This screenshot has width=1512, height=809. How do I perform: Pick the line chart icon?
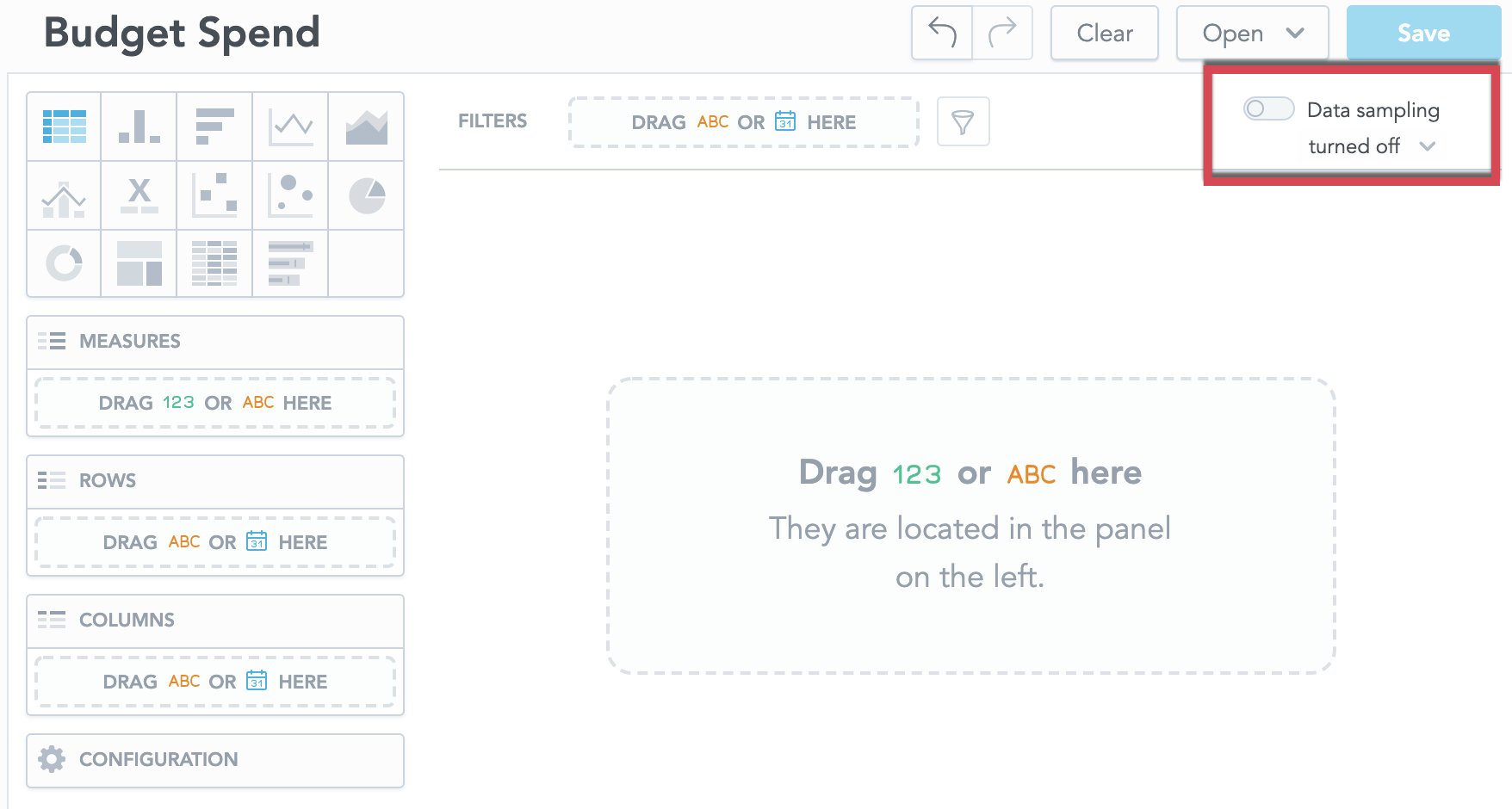coord(290,127)
